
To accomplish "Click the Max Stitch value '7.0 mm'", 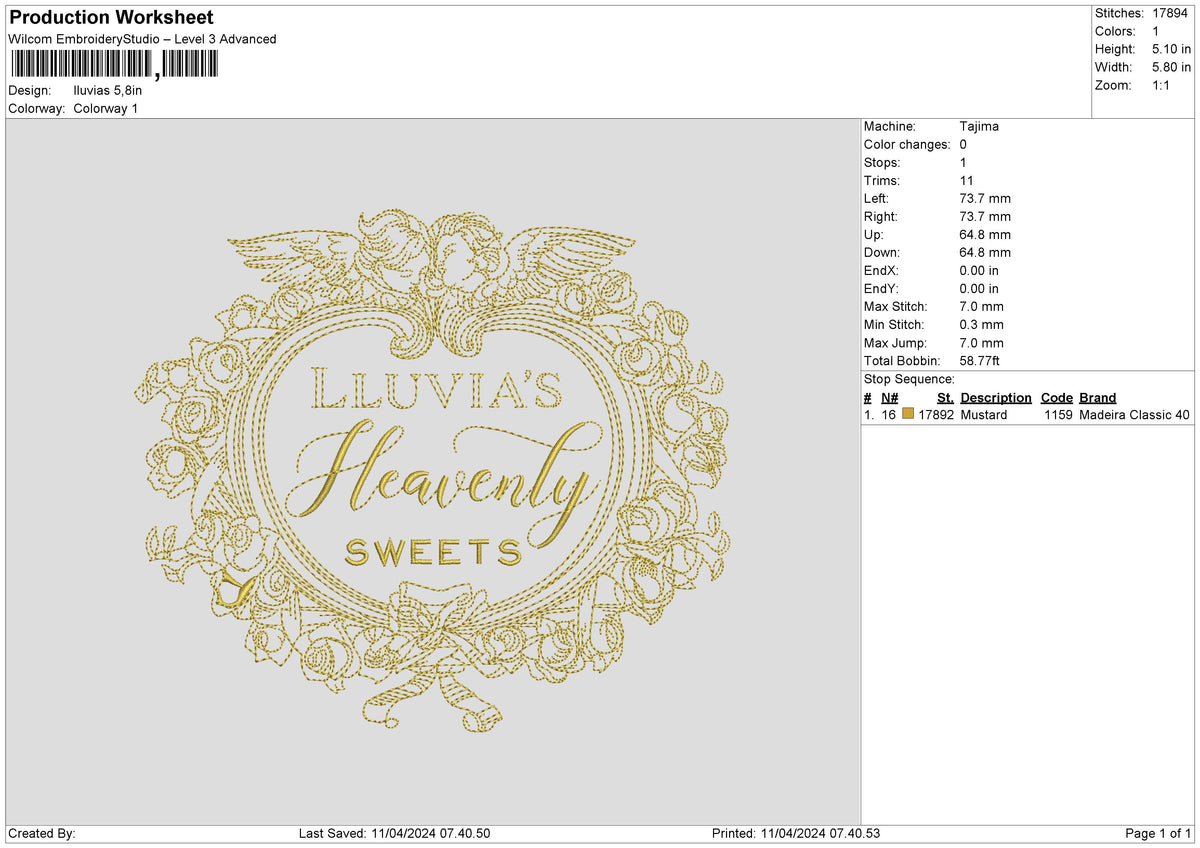I will [981, 306].
